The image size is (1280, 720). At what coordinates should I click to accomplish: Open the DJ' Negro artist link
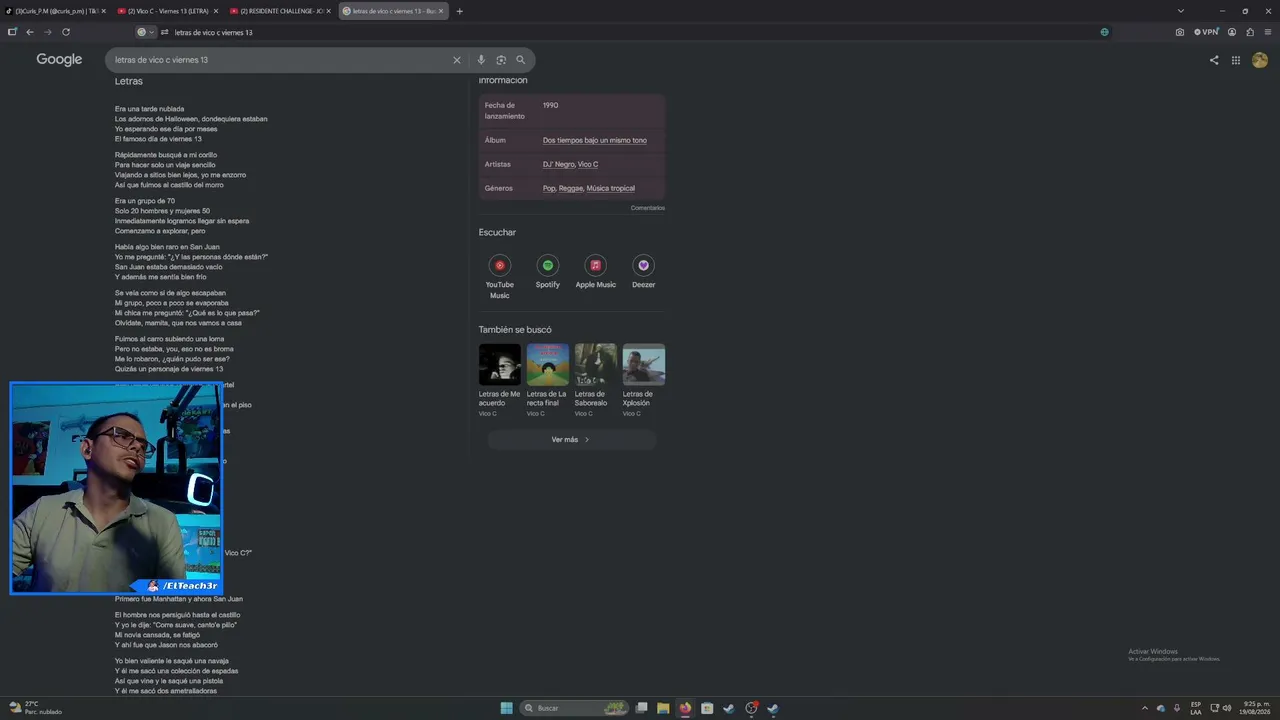(x=559, y=164)
